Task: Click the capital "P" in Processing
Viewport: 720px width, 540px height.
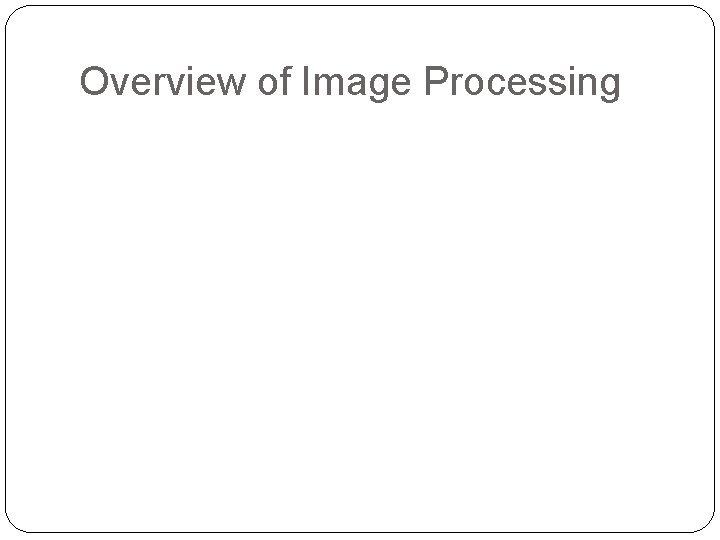Action: [x=437, y=81]
